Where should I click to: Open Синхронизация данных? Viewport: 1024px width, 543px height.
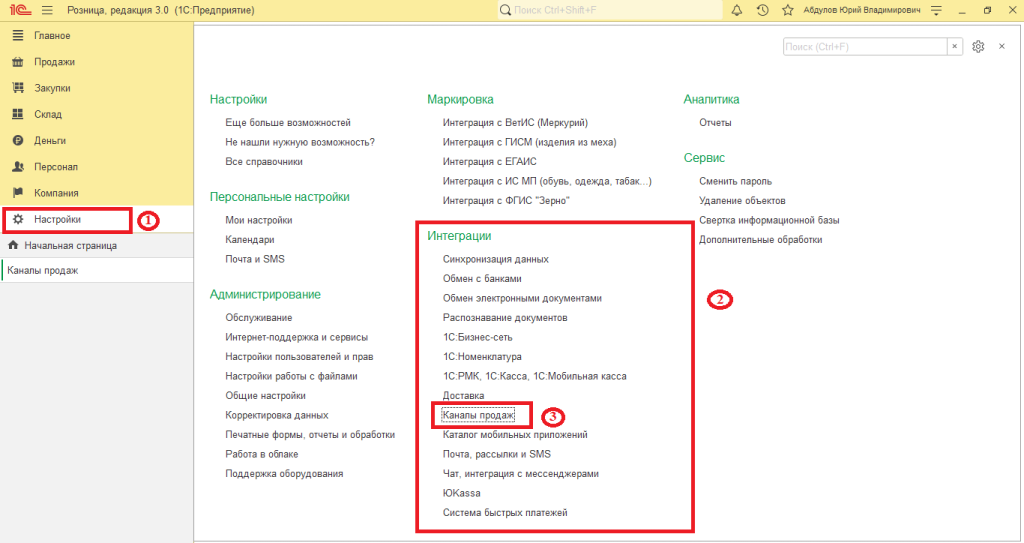click(x=496, y=259)
